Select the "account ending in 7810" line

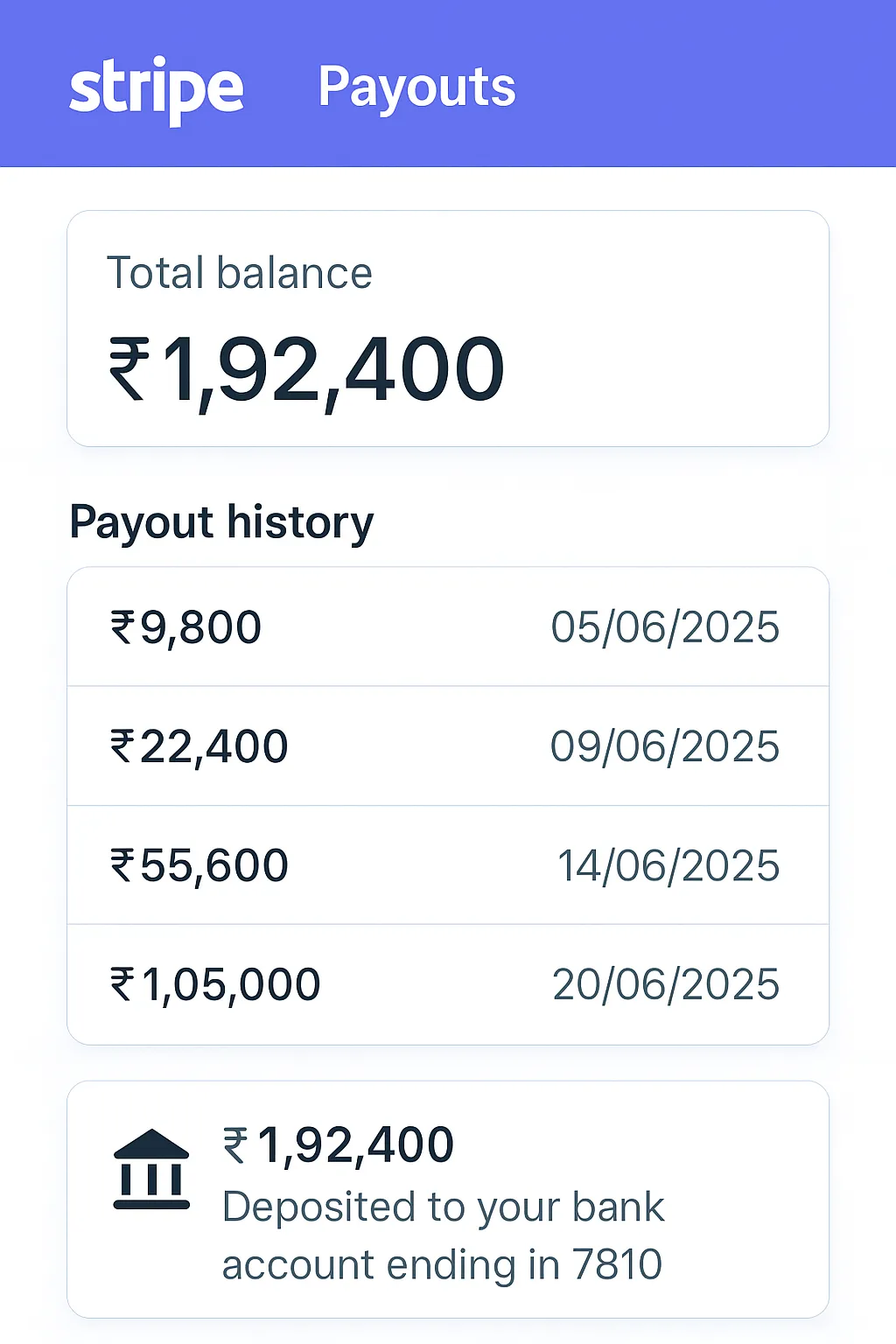pos(442,1265)
